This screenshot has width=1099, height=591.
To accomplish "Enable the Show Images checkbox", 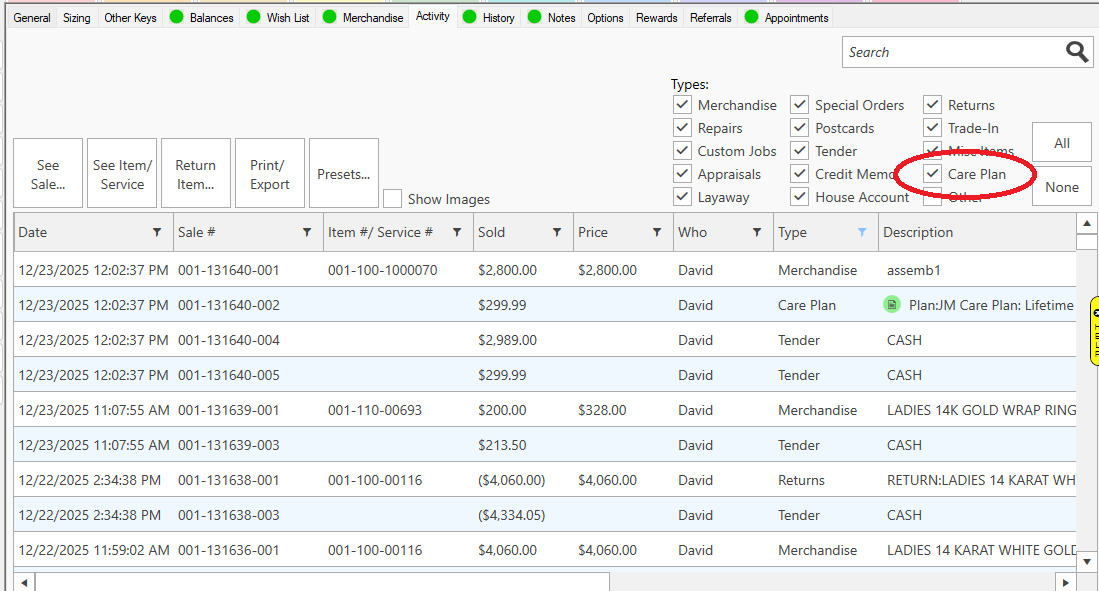I will click(393, 199).
